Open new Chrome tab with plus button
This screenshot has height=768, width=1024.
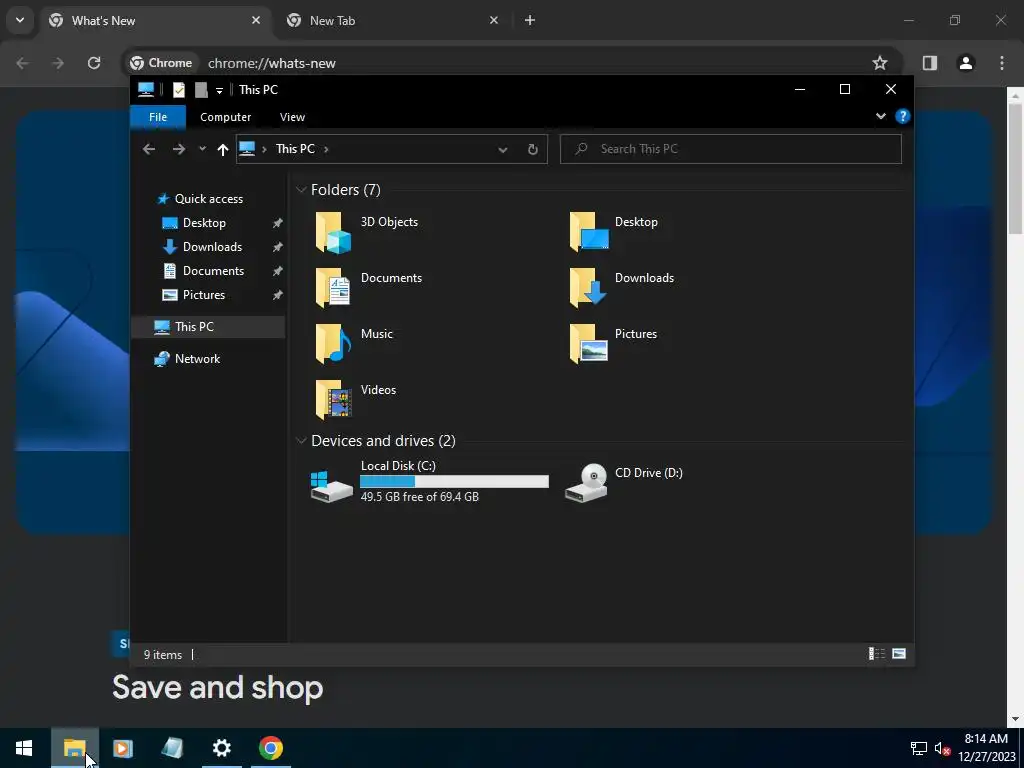pos(530,20)
